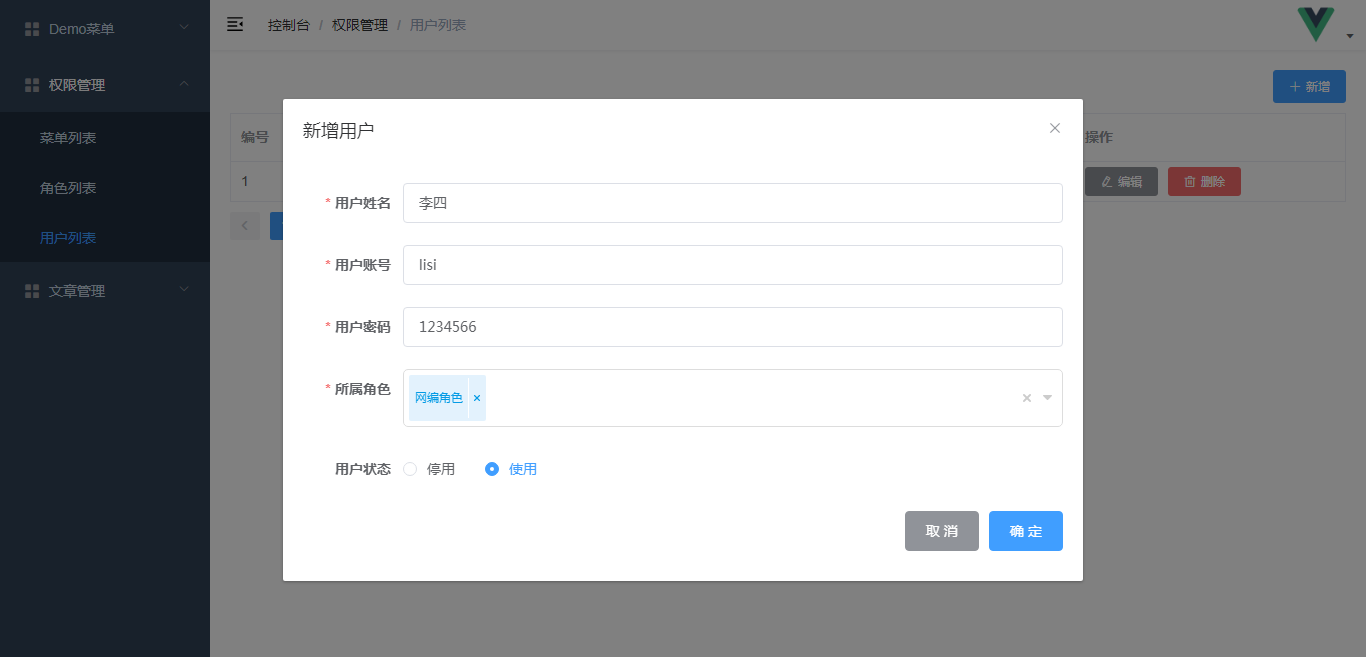This screenshot has width=1366, height=657.
Task: Select the 停用 radio button
Action: tap(410, 469)
